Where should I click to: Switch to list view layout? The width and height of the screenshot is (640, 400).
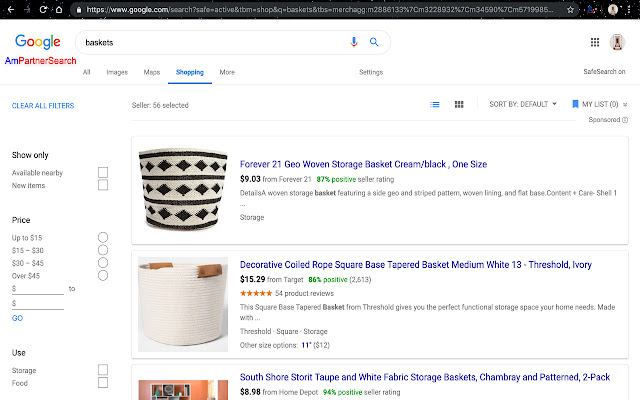click(x=435, y=104)
